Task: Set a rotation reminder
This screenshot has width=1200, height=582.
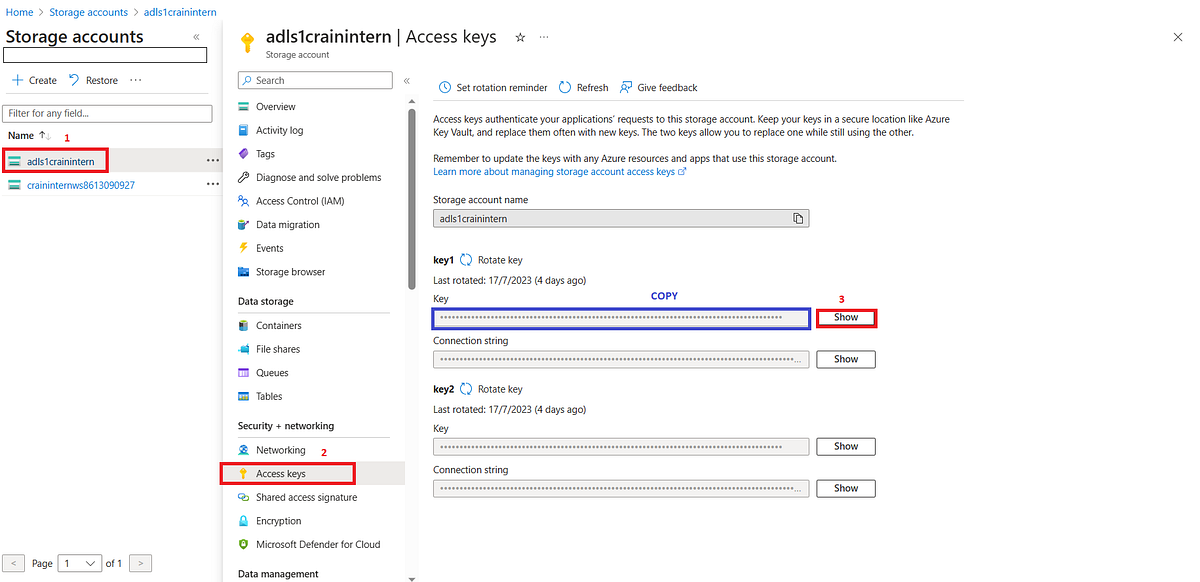Action: 492,87
